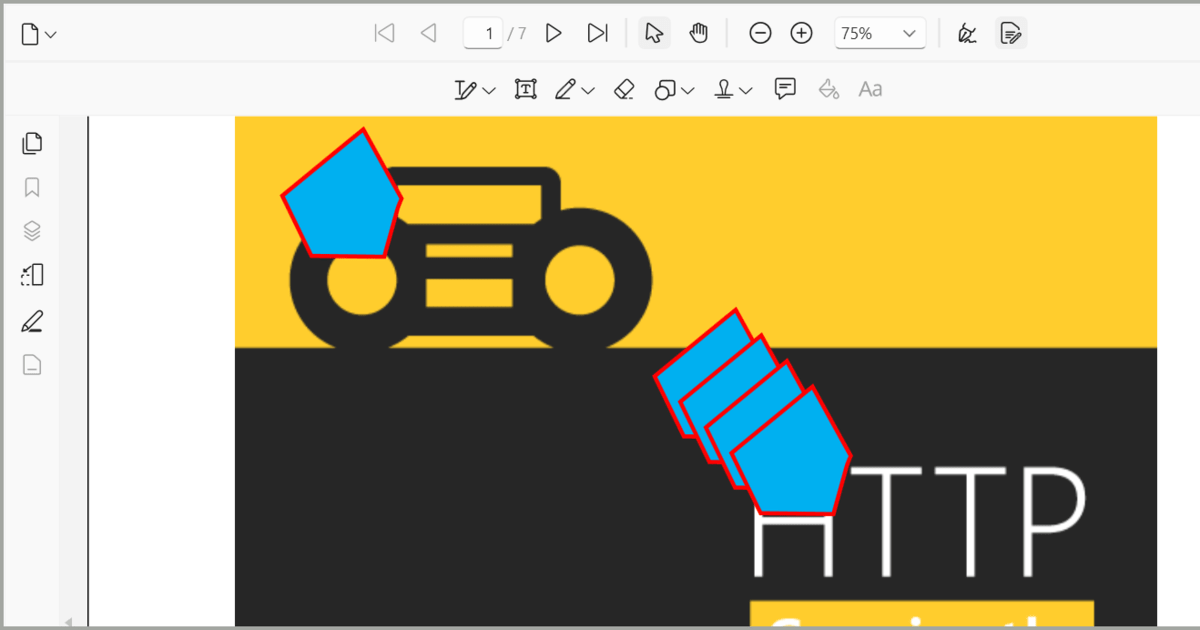Click the page number input field
Image resolution: width=1200 pixels, height=630 pixels.
click(x=483, y=33)
